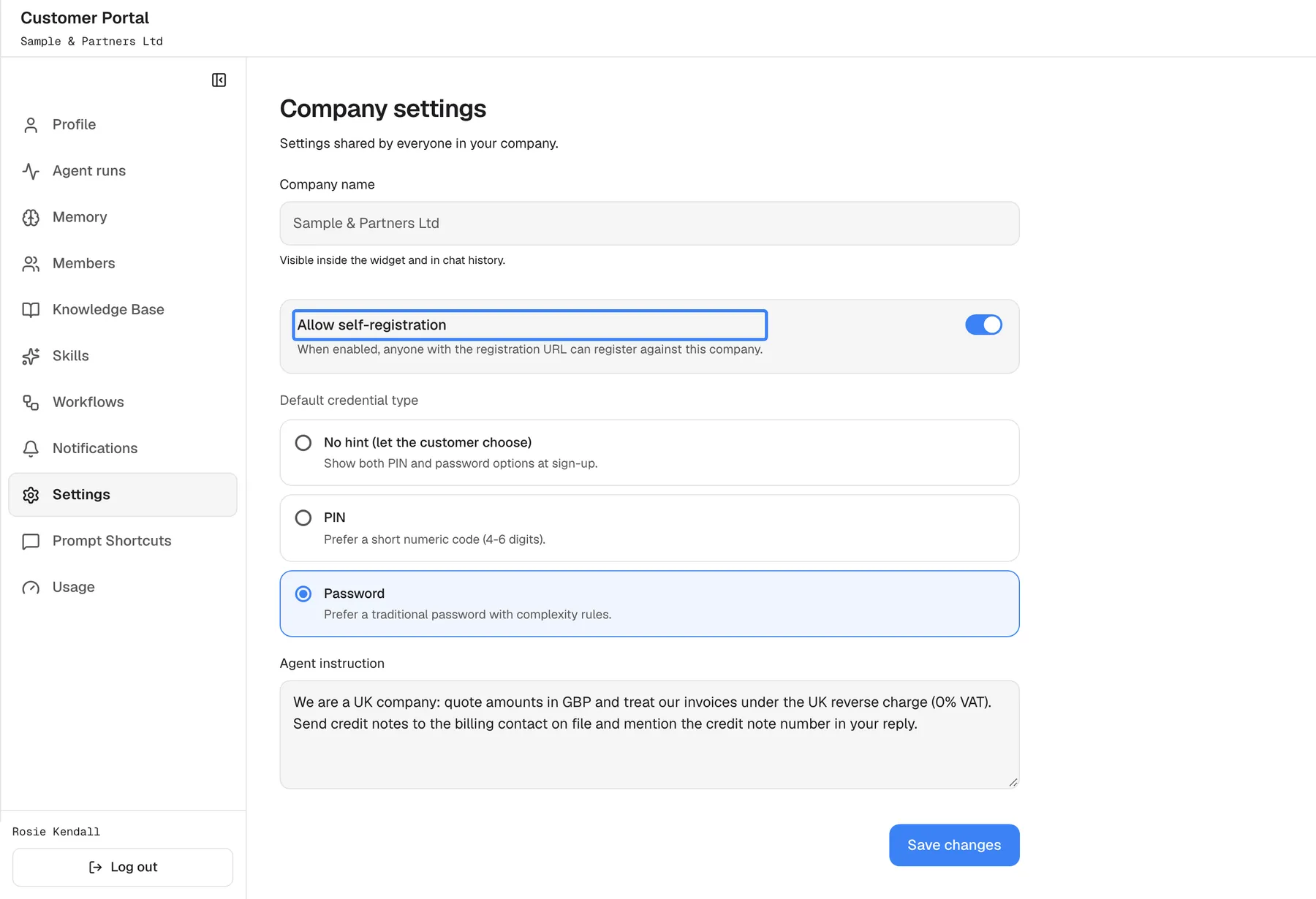Navigate to Members
This screenshot has width=1316, height=899.
(123, 264)
